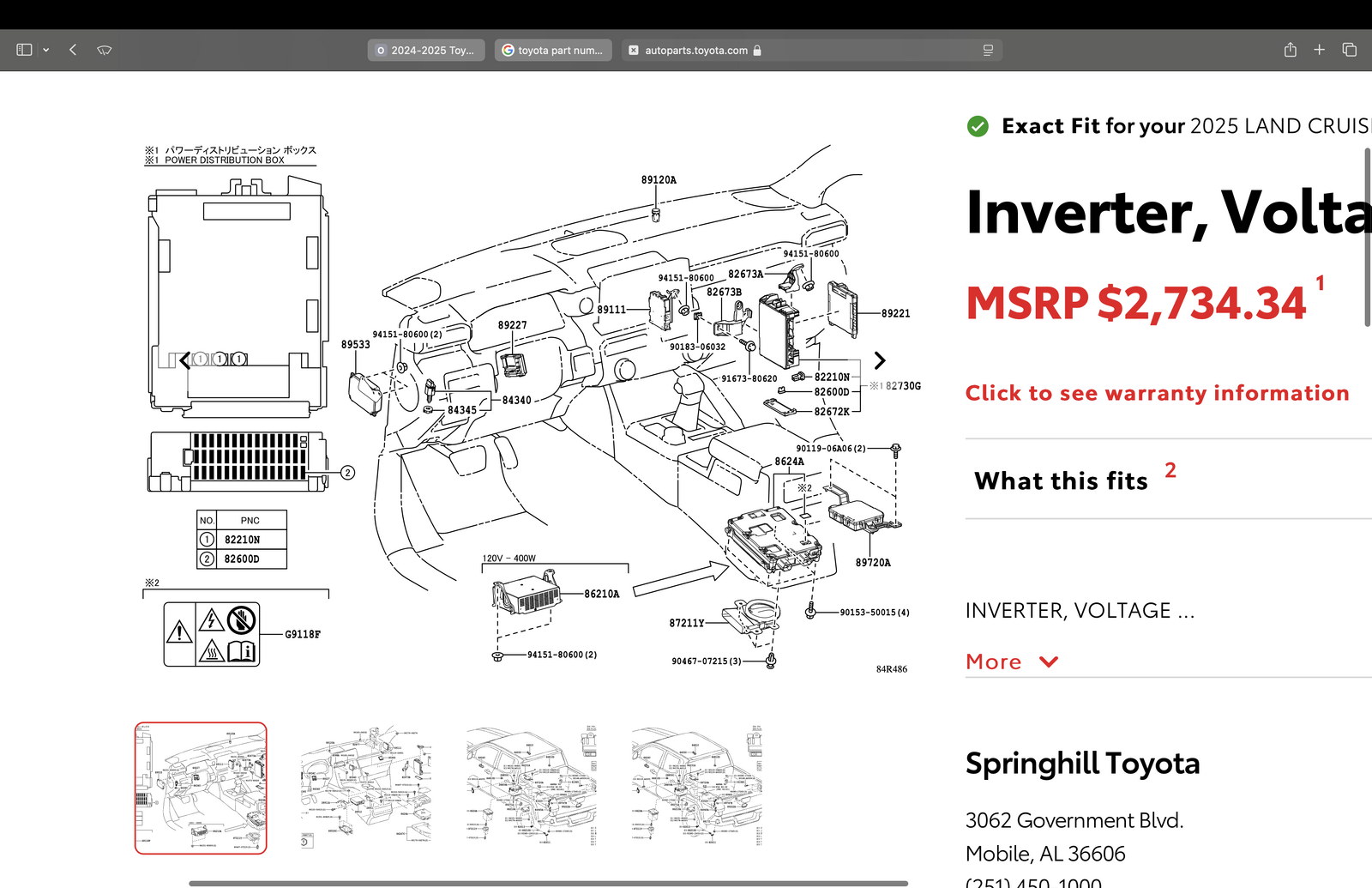Screen dimensions: 1372x888
Task: Open the privacy report shield icon
Action: click(x=105, y=50)
